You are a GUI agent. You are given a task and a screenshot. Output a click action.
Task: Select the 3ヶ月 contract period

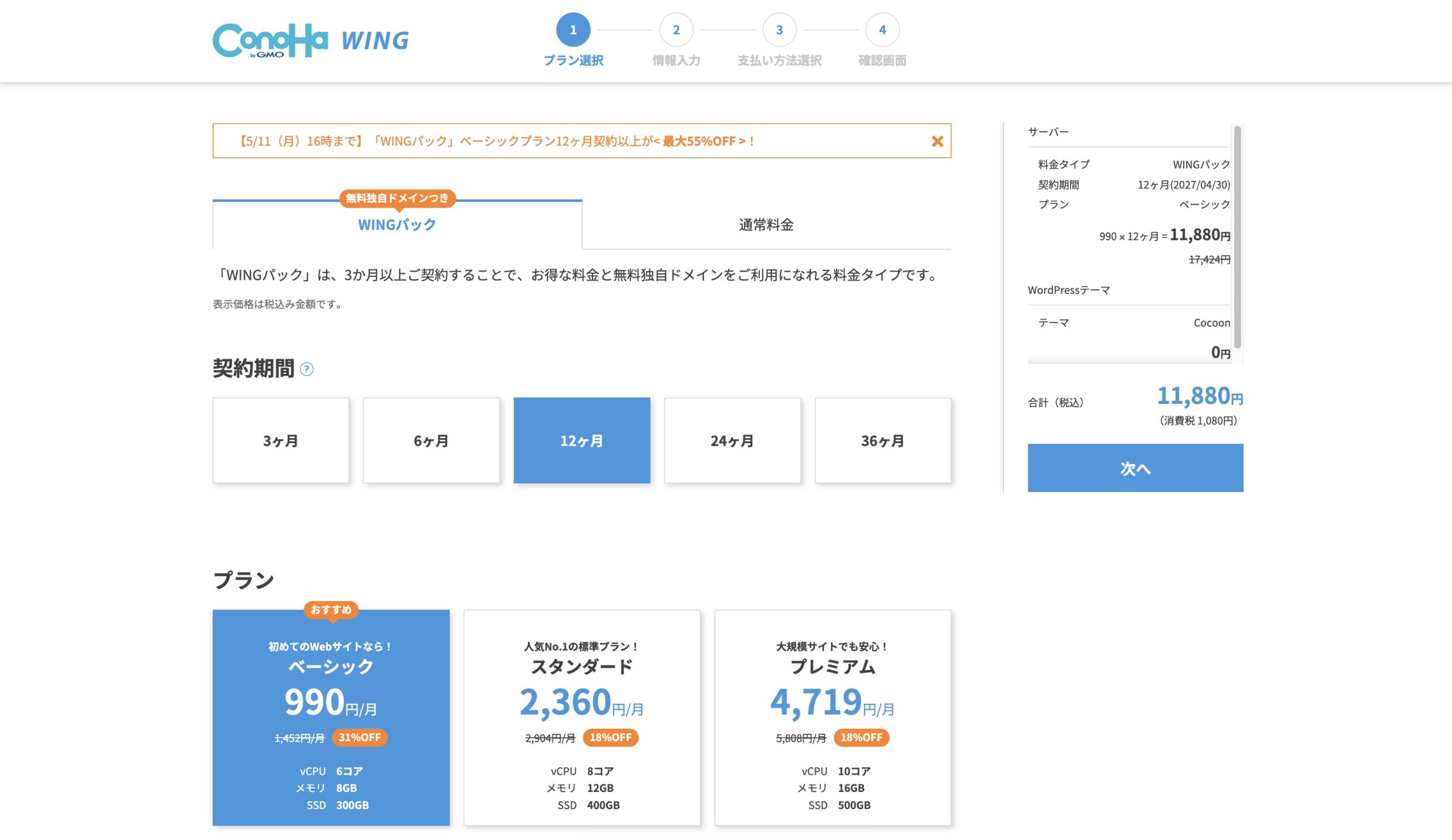pos(281,441)
